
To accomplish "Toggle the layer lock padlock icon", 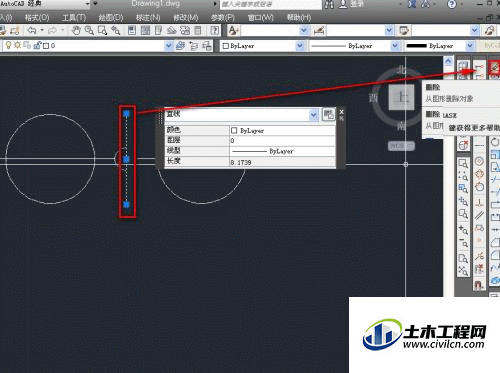I will click(x=37, y=45).
